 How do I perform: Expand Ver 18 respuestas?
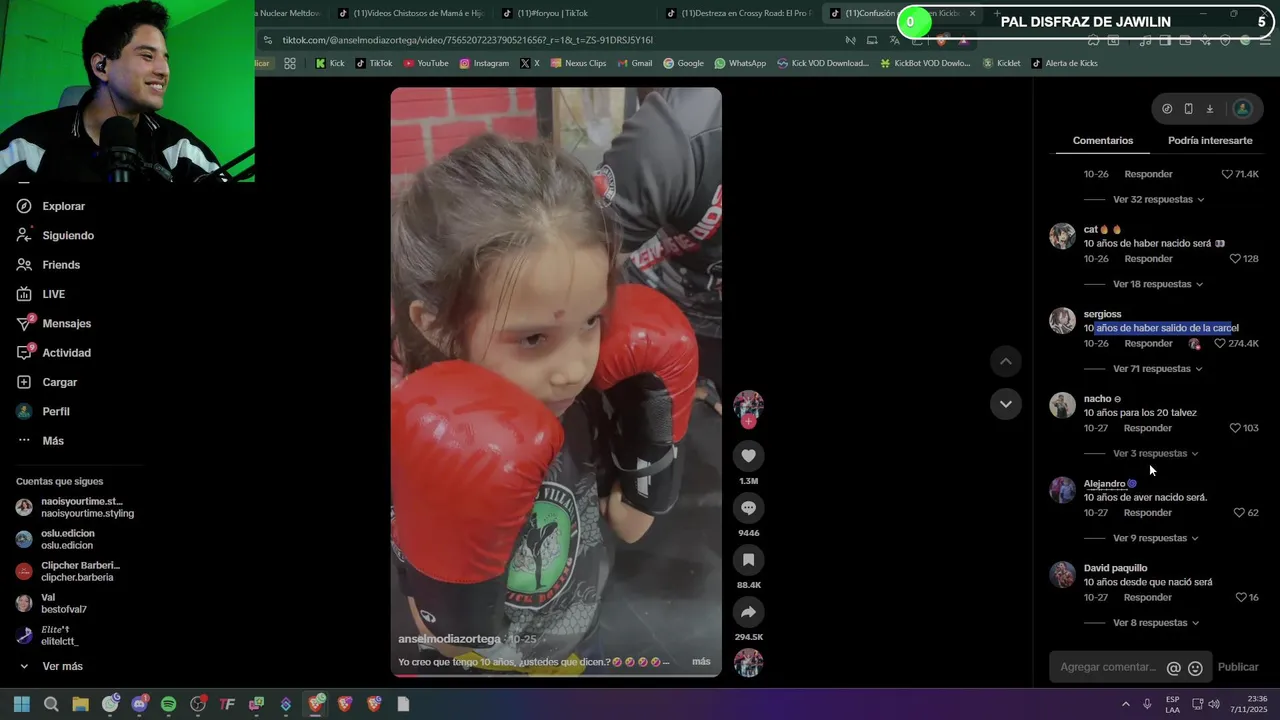[1158, 284]
